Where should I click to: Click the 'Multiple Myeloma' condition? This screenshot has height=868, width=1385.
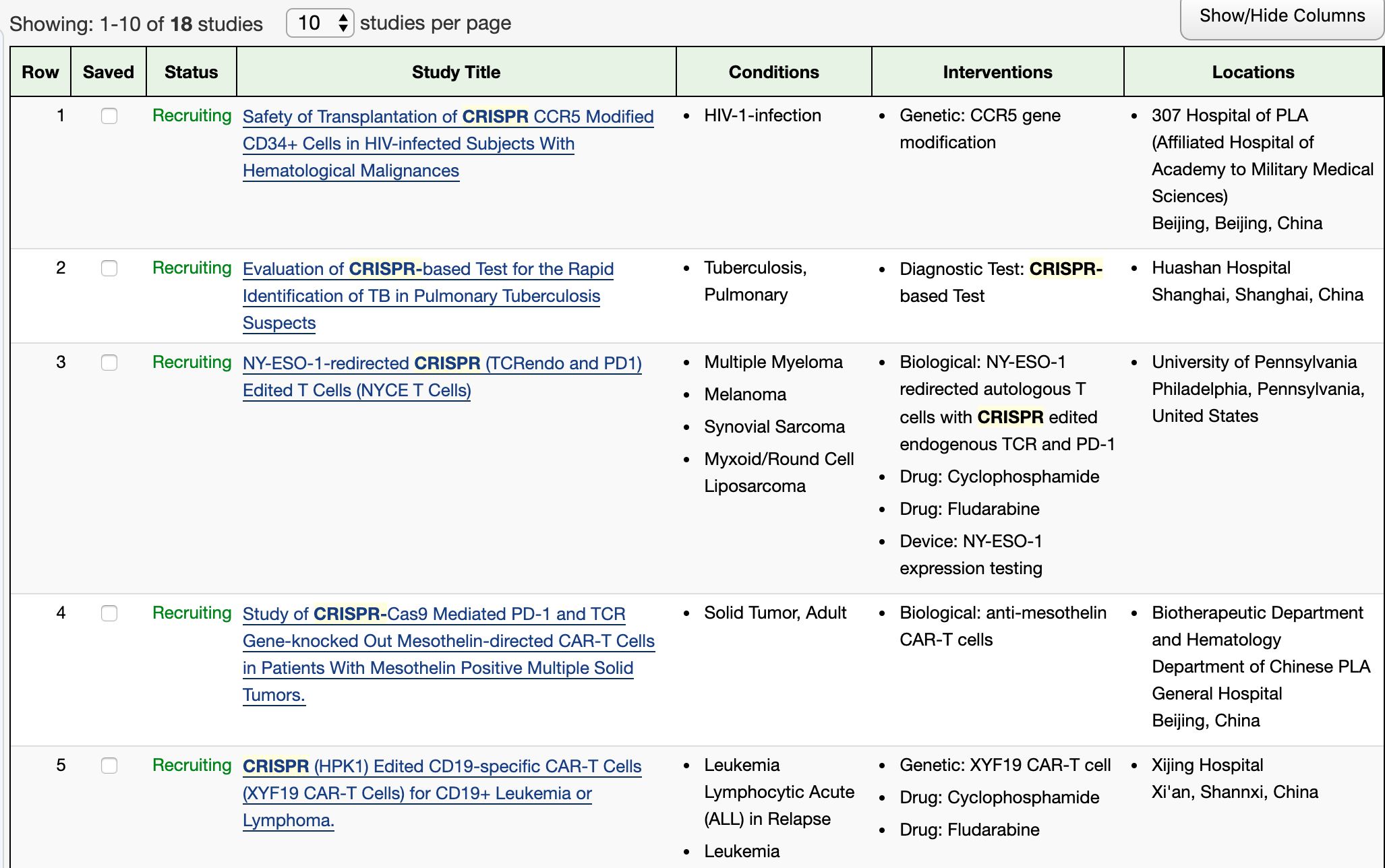tap(773, 362)
